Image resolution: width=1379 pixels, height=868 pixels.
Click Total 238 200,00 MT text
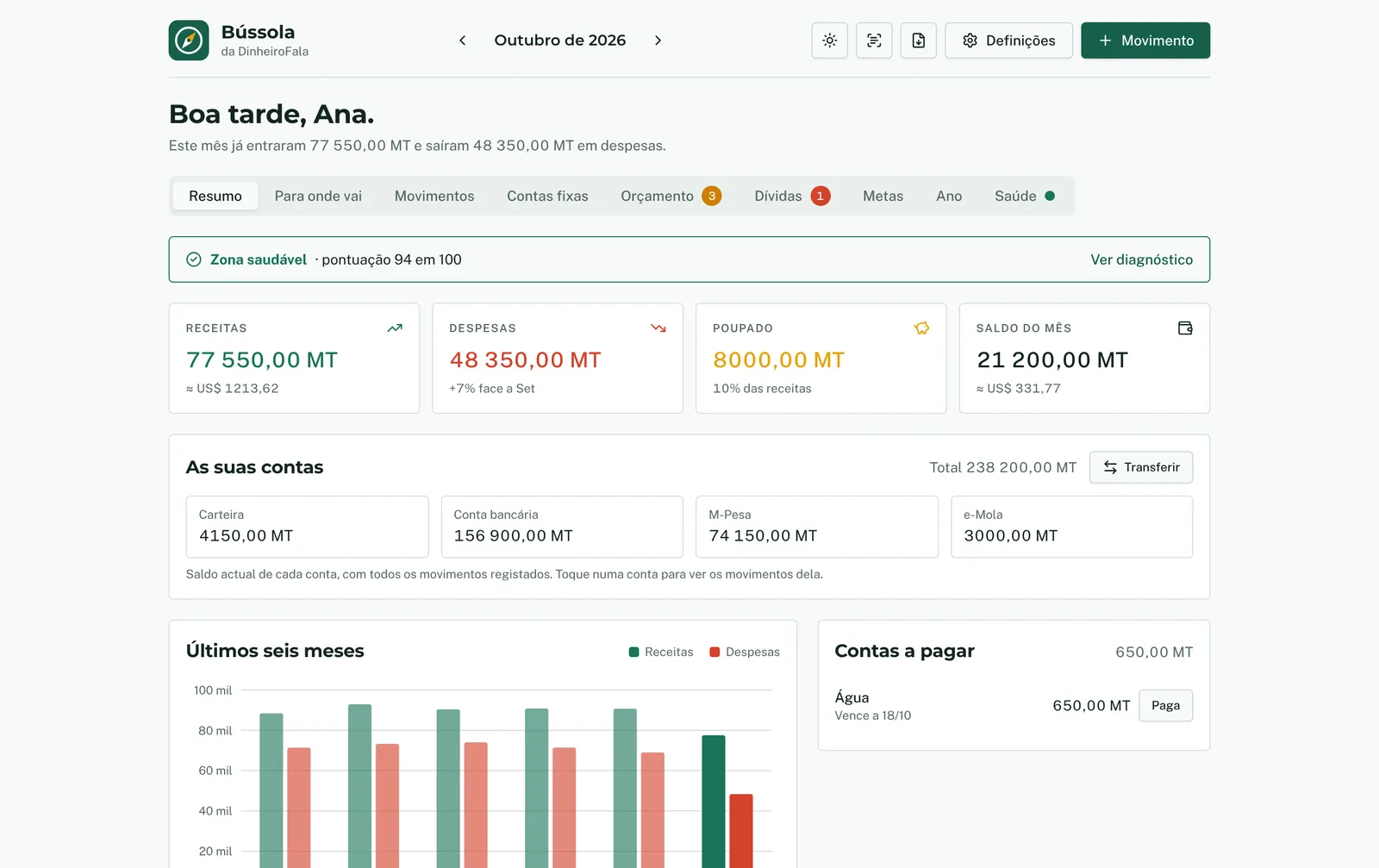tap(1003, 467)
